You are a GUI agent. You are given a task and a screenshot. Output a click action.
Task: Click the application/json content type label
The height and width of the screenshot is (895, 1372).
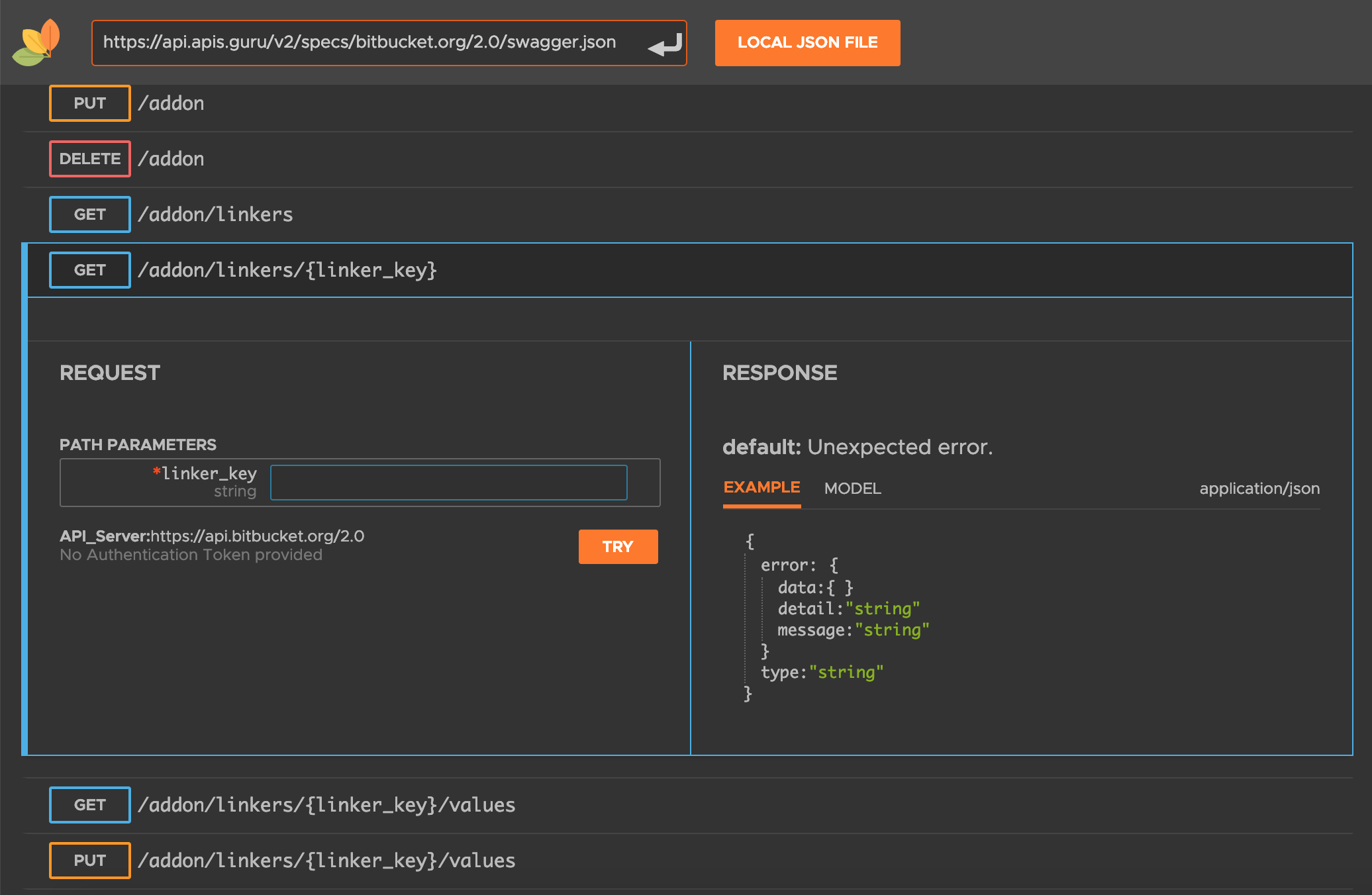click(1259, 489)
